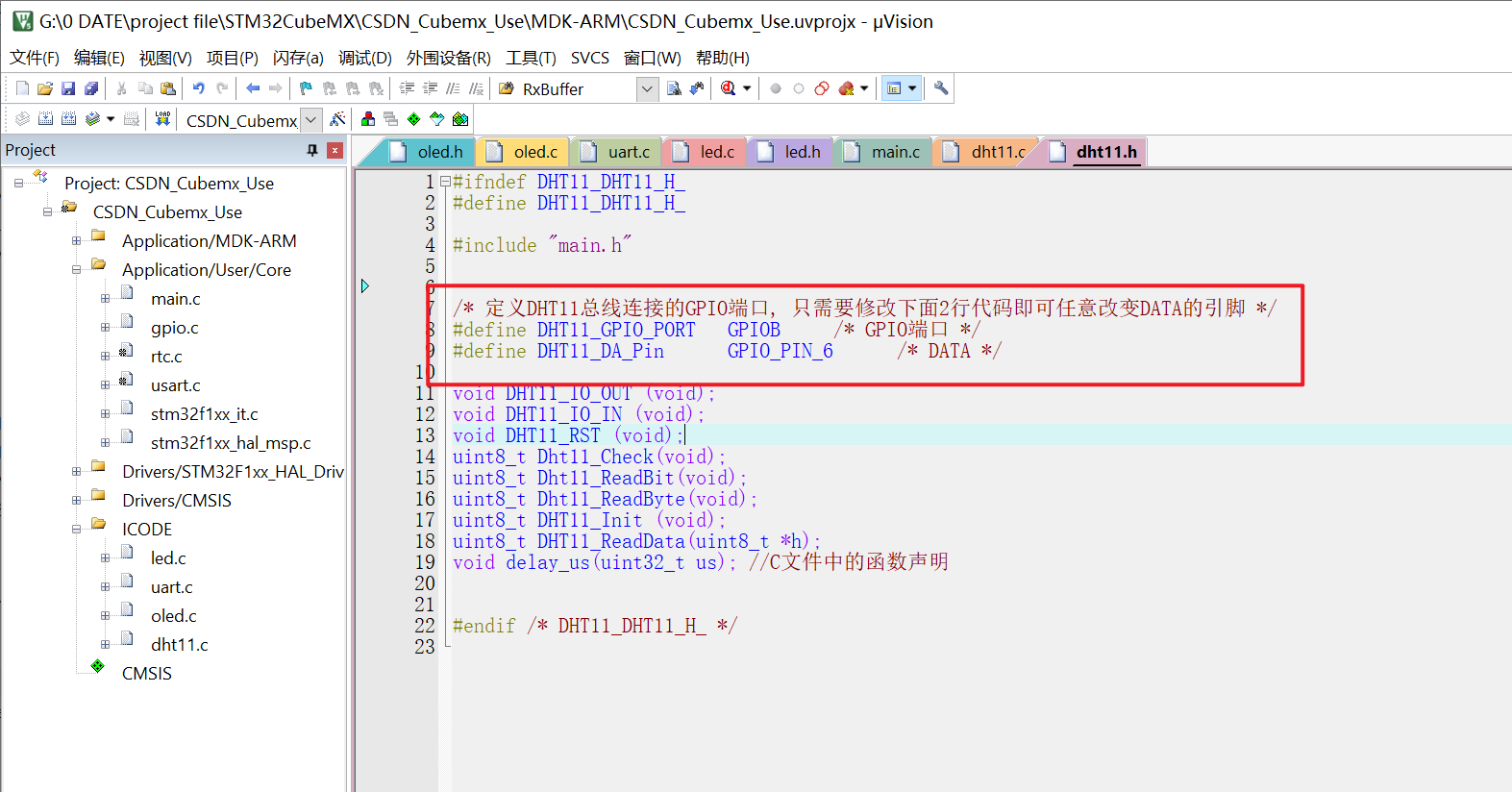Switch to the dht11.c editor tab
This screenshot has height=792, width=1512.
[984, 152]
